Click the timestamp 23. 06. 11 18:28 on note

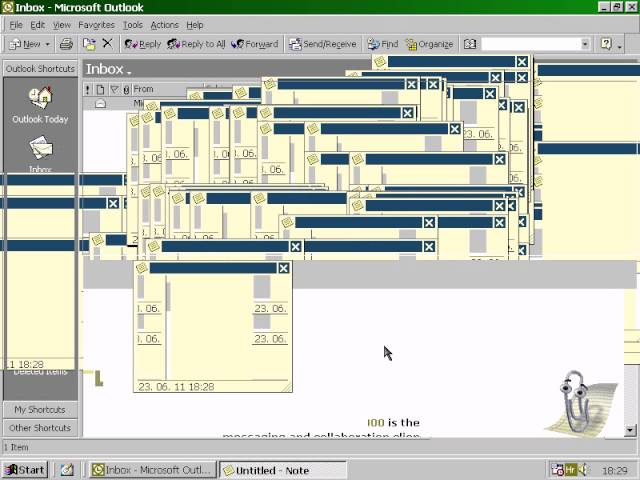[176, 387]
